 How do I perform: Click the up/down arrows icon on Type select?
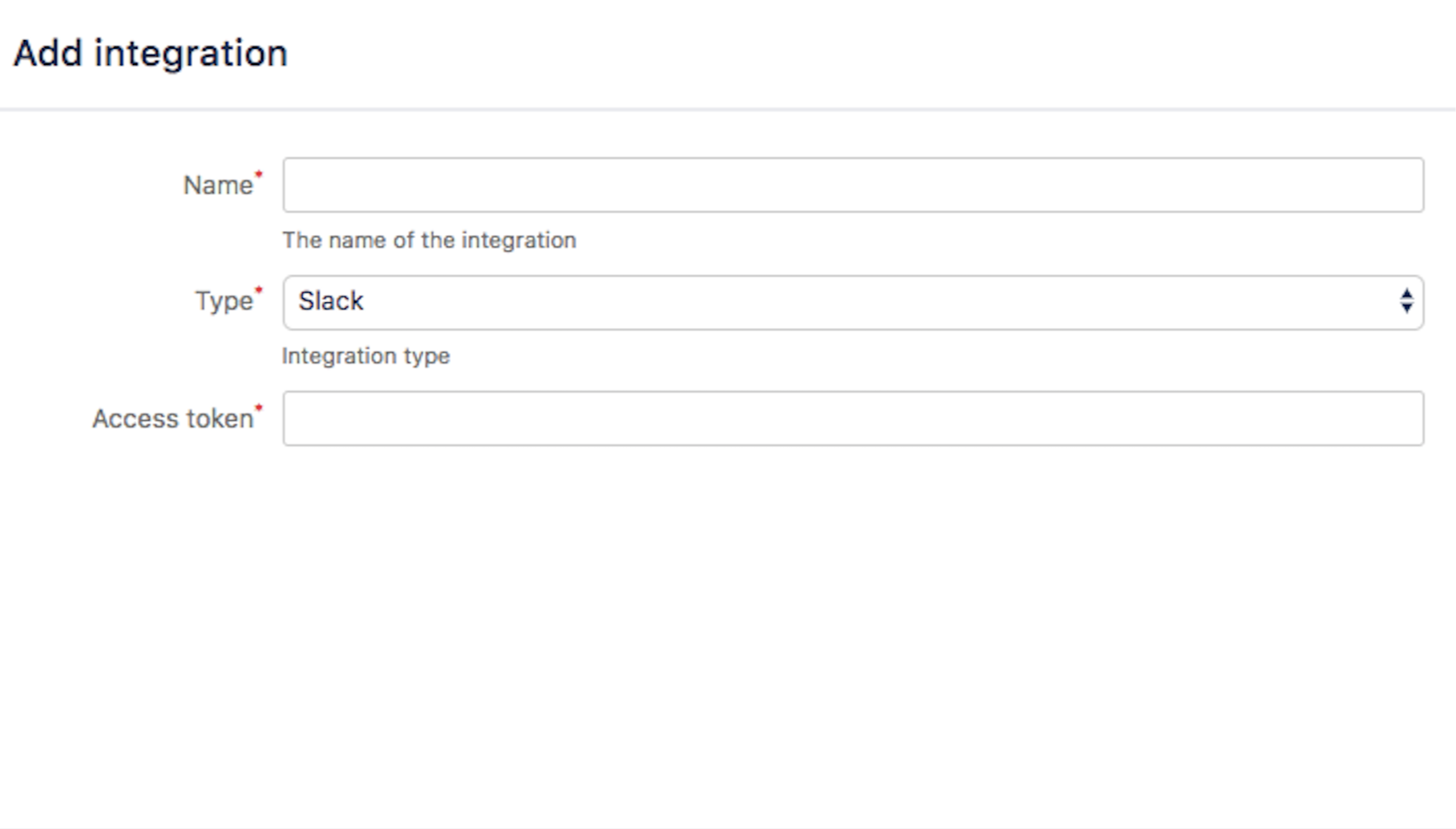(x=1406, y=301)
